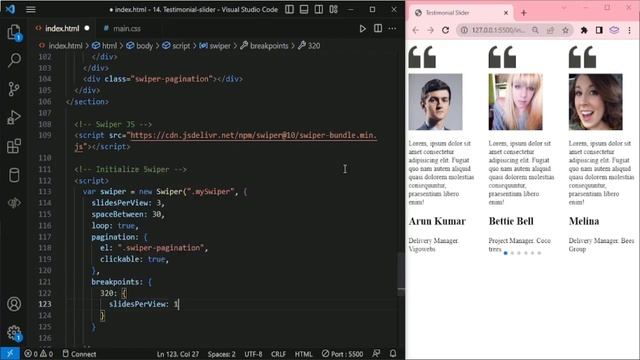640x360 pixels.
Task: Open the Extensions view
Action: point(14,146)
